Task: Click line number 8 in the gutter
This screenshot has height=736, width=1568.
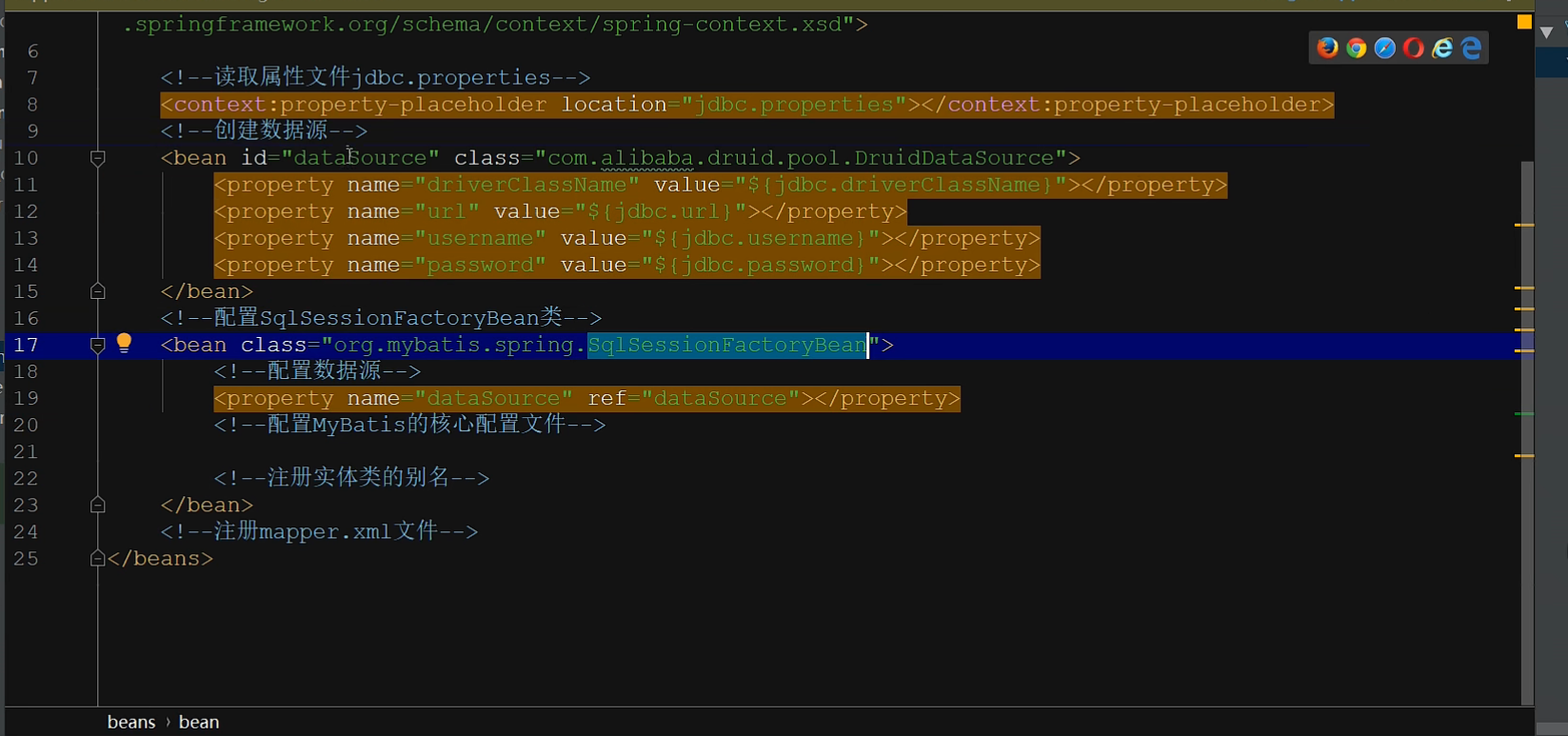Action: point(32,104)
